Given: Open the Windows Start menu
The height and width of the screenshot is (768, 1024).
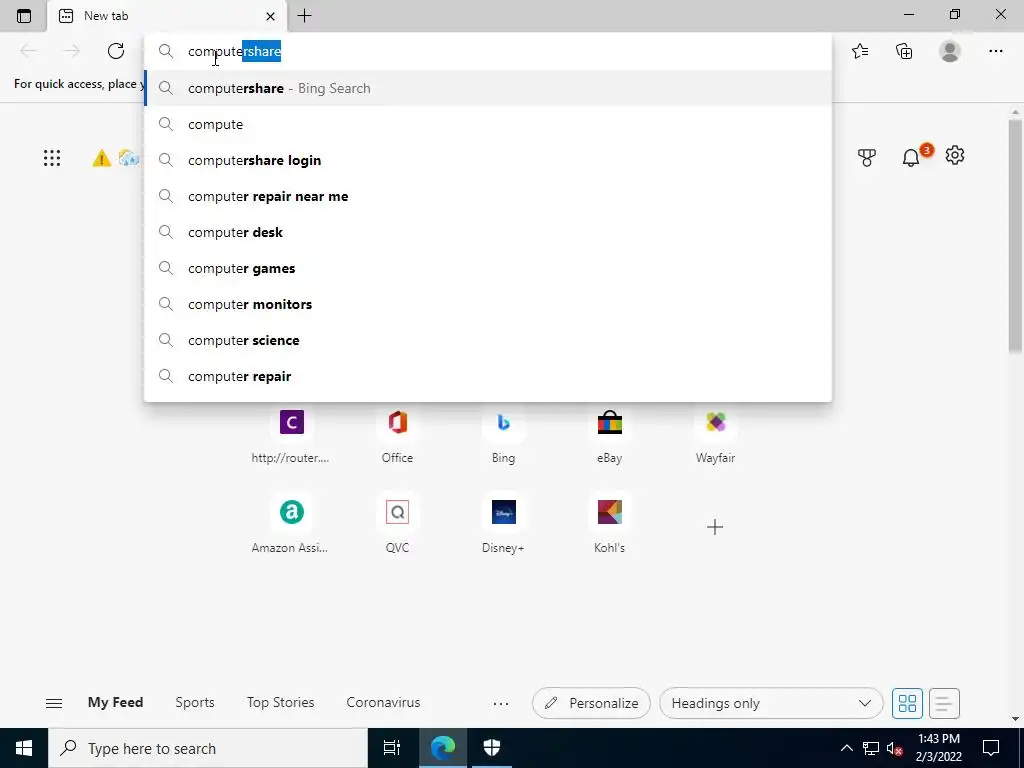Looking at the screenshot, I should [24, 748].
